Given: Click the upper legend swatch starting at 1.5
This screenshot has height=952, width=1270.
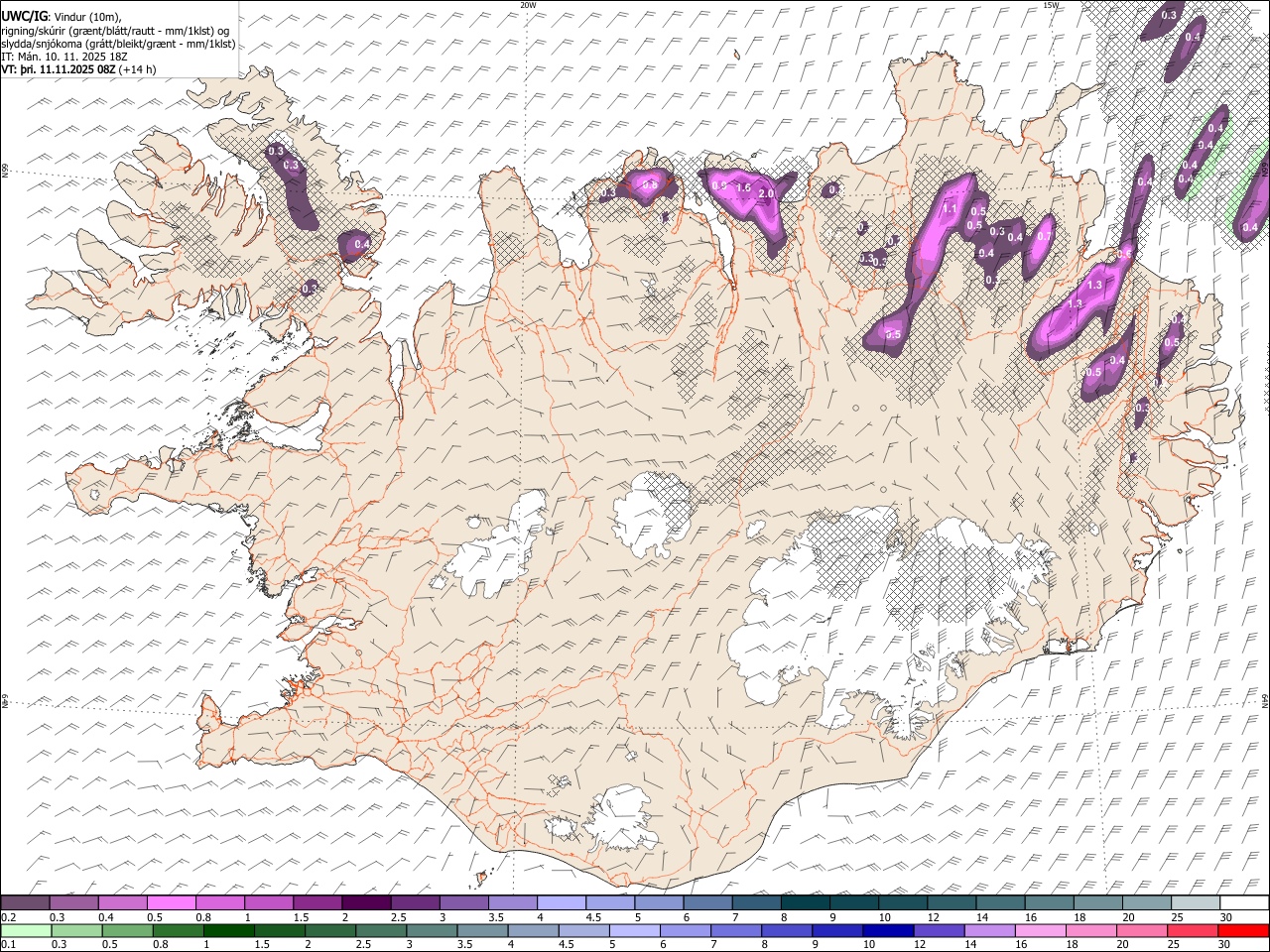Looking at the screenshot, I should 317,903.
